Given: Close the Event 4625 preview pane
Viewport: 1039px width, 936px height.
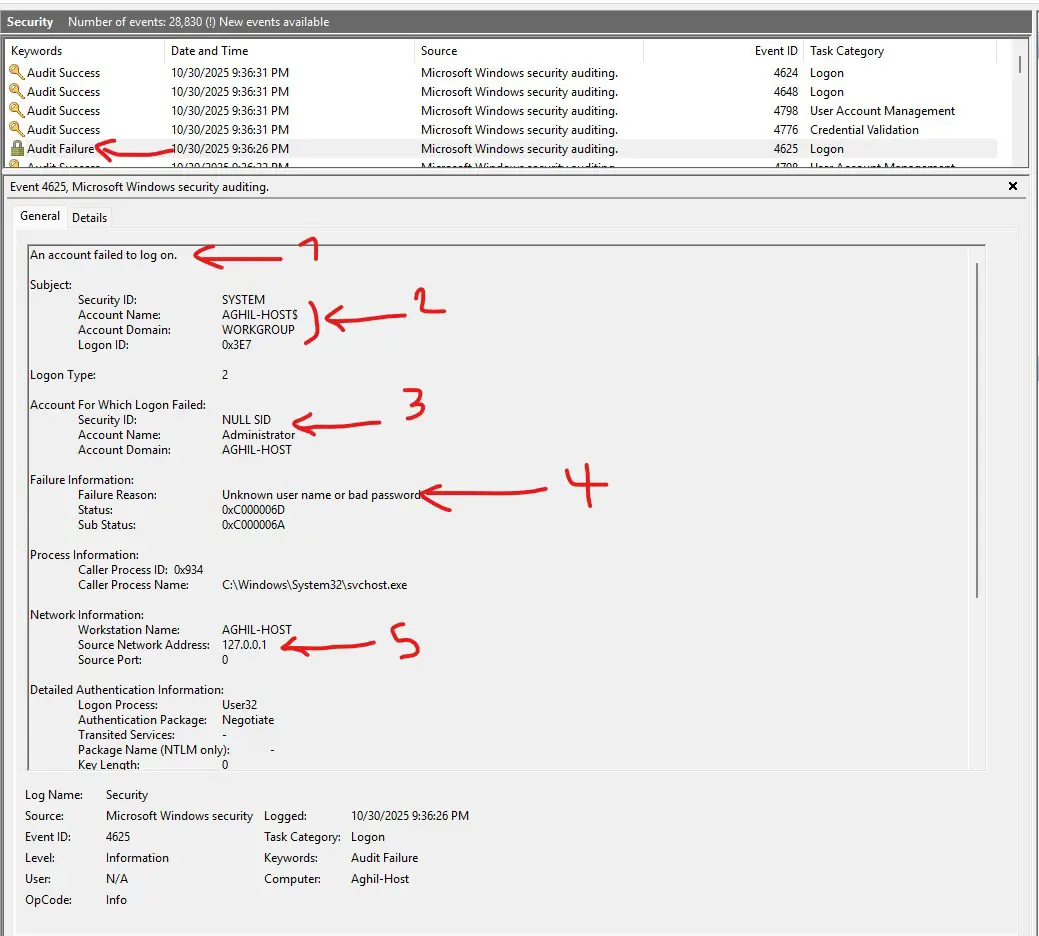Looking at the screenshot, I should tap(1012, 186).
